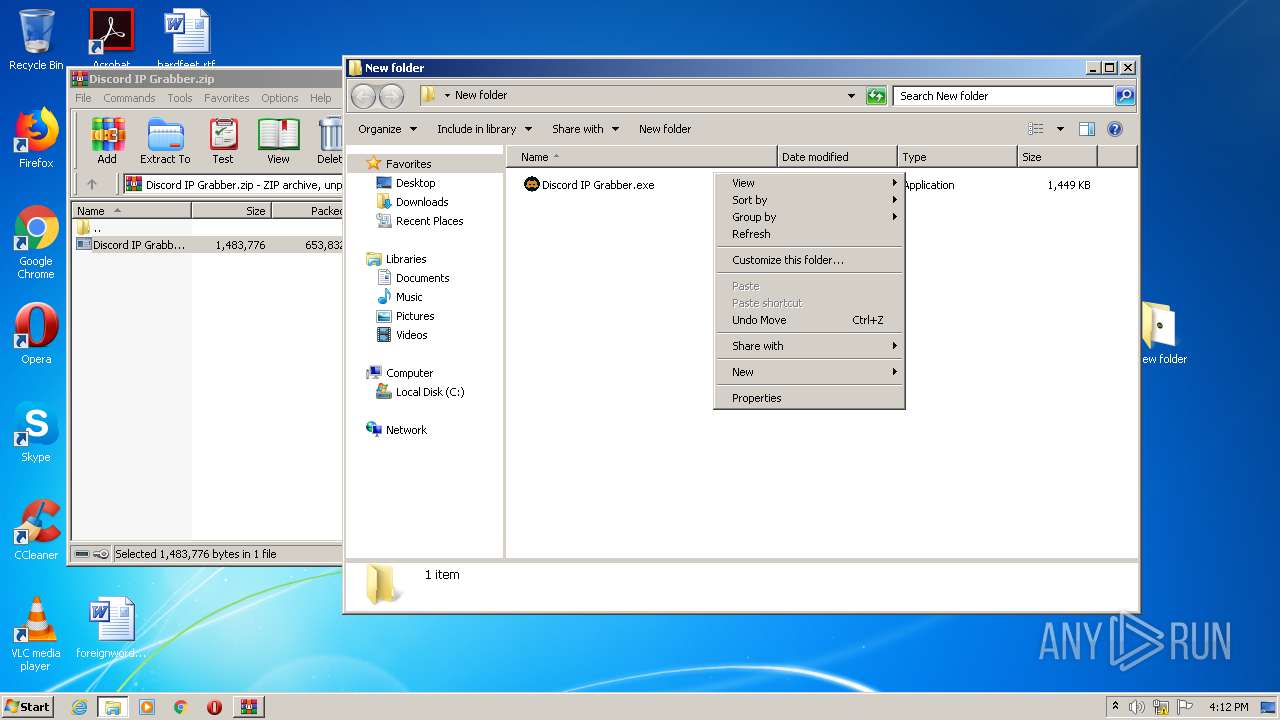
Task: Click WinRAR Test archive icon
Action: 223,140
